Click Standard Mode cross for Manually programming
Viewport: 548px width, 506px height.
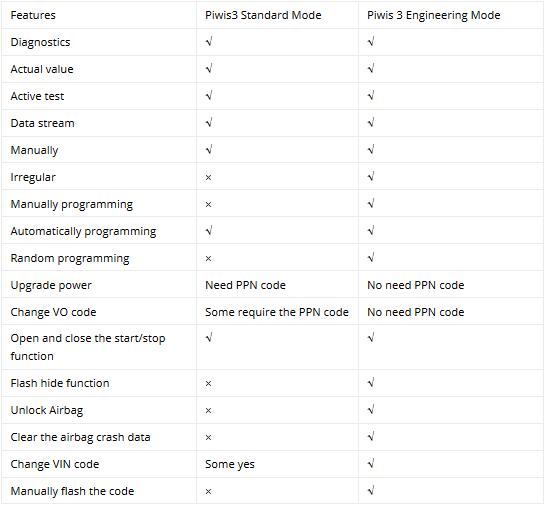[208, 204]
